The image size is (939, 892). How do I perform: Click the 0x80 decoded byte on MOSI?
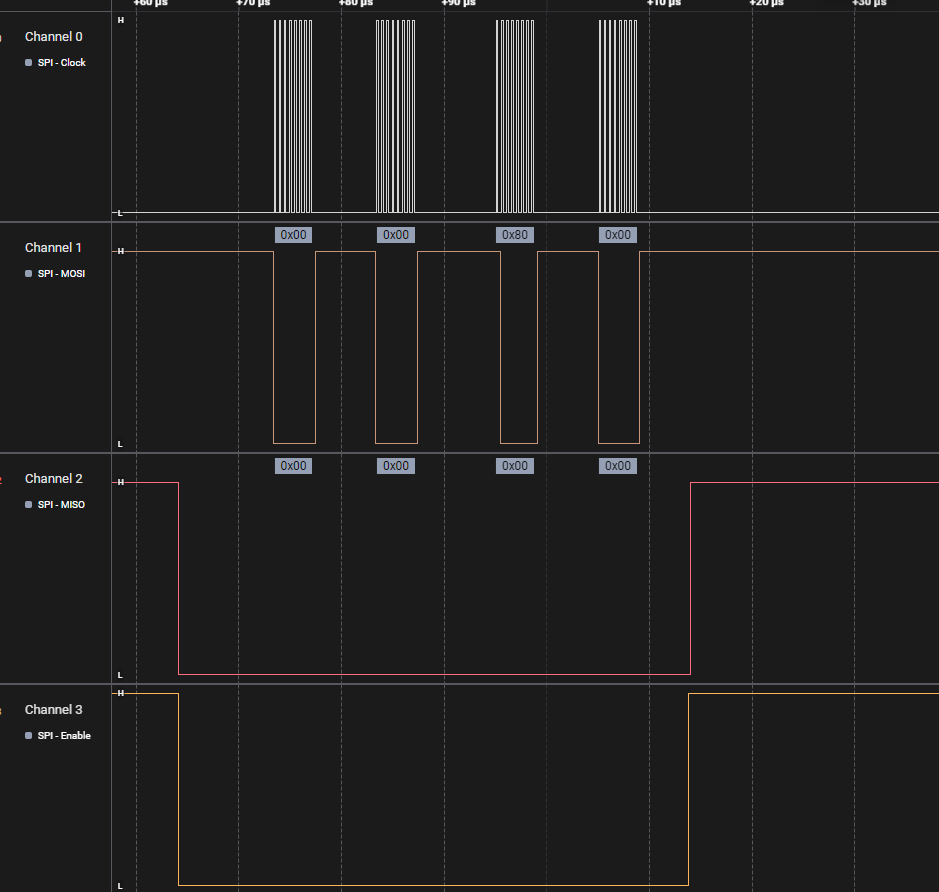click(515, 235)
